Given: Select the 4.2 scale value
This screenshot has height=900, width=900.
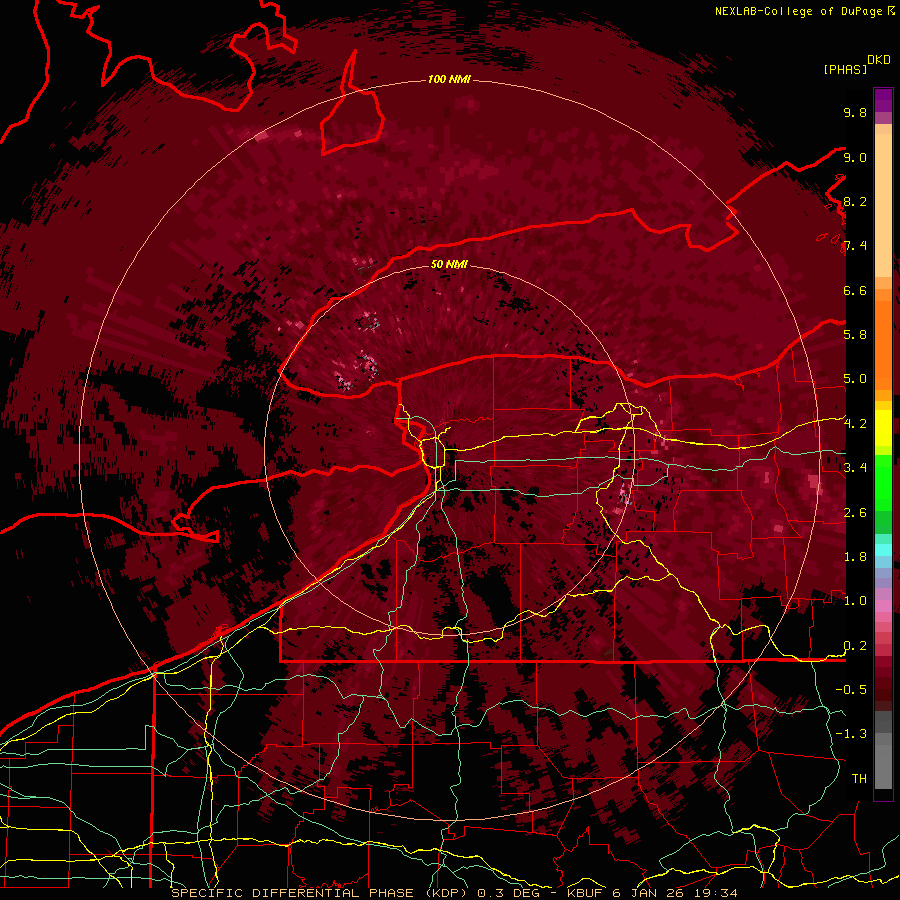Looking at the screenshot, I should point(855,424).
